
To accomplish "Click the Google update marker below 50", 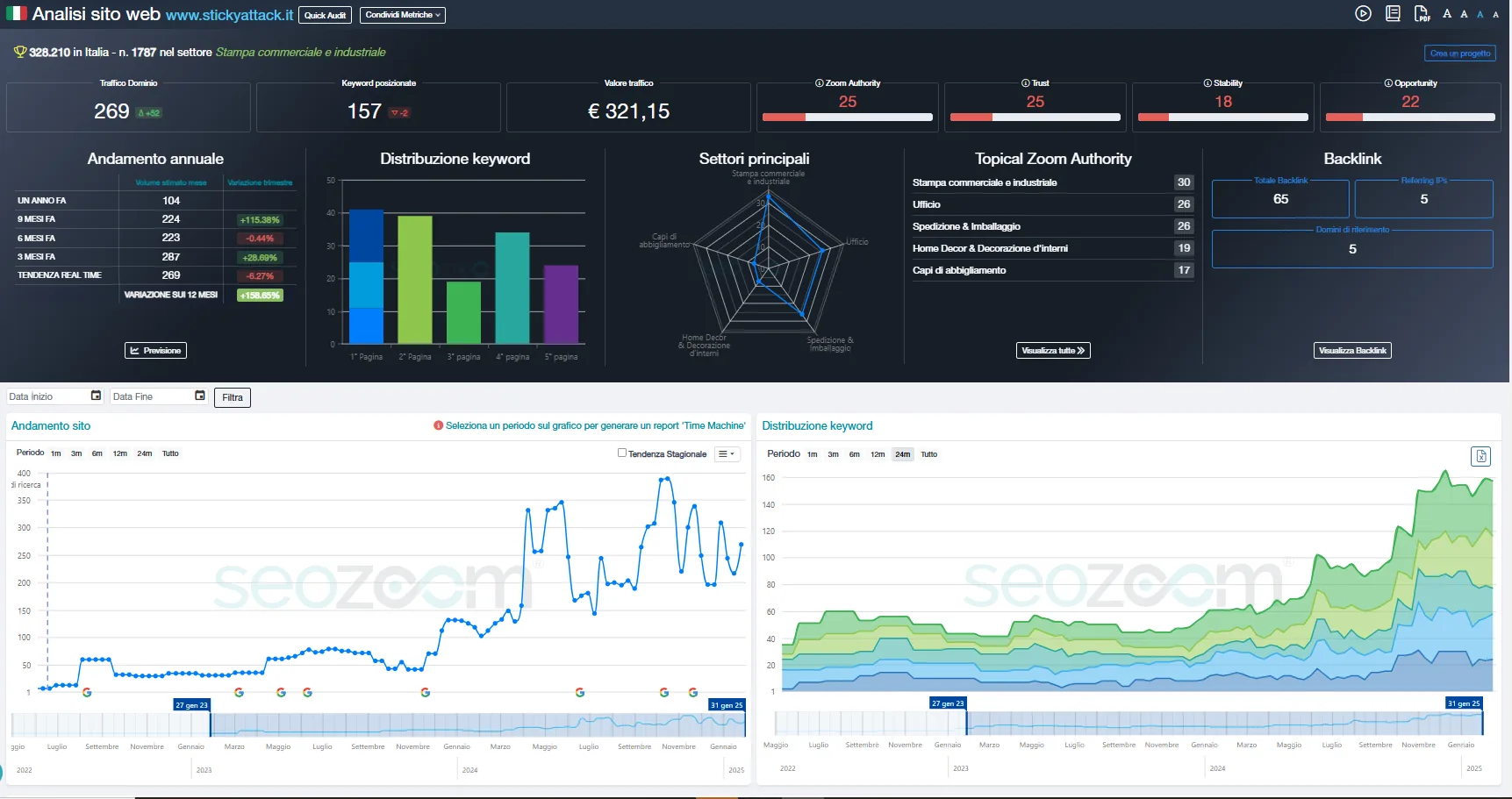I will (87, 692).
